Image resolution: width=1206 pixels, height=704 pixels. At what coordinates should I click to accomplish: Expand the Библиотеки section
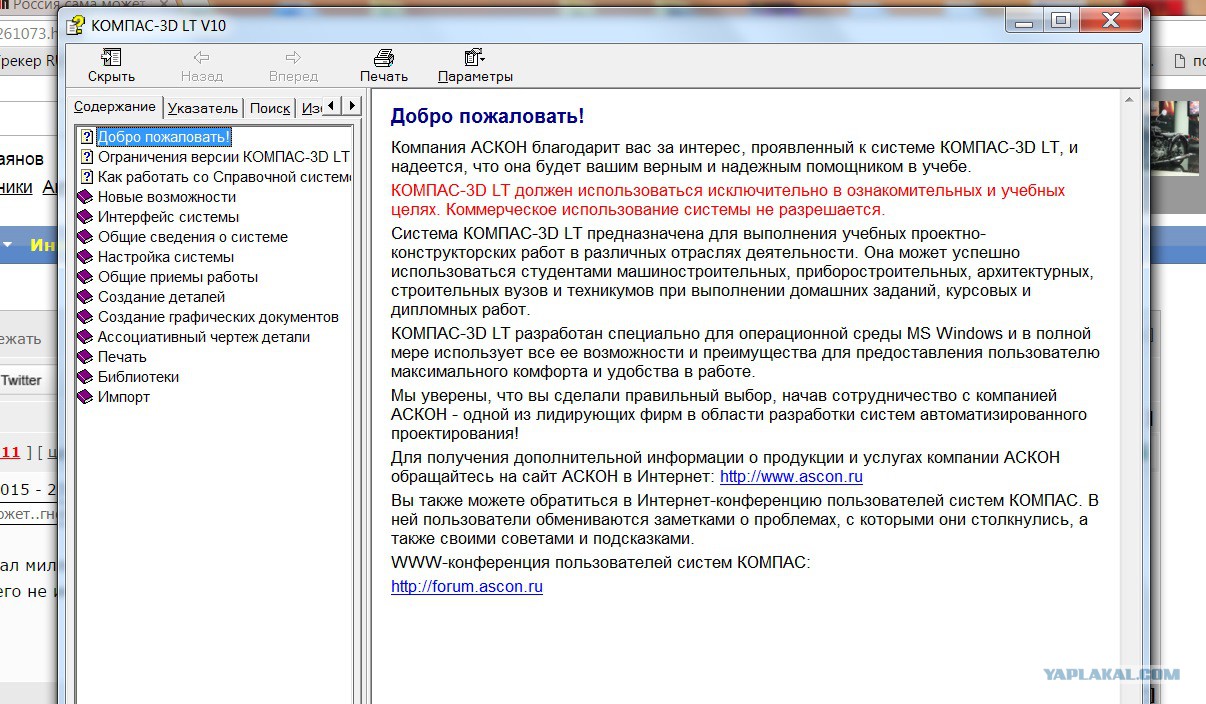point(138,377)
